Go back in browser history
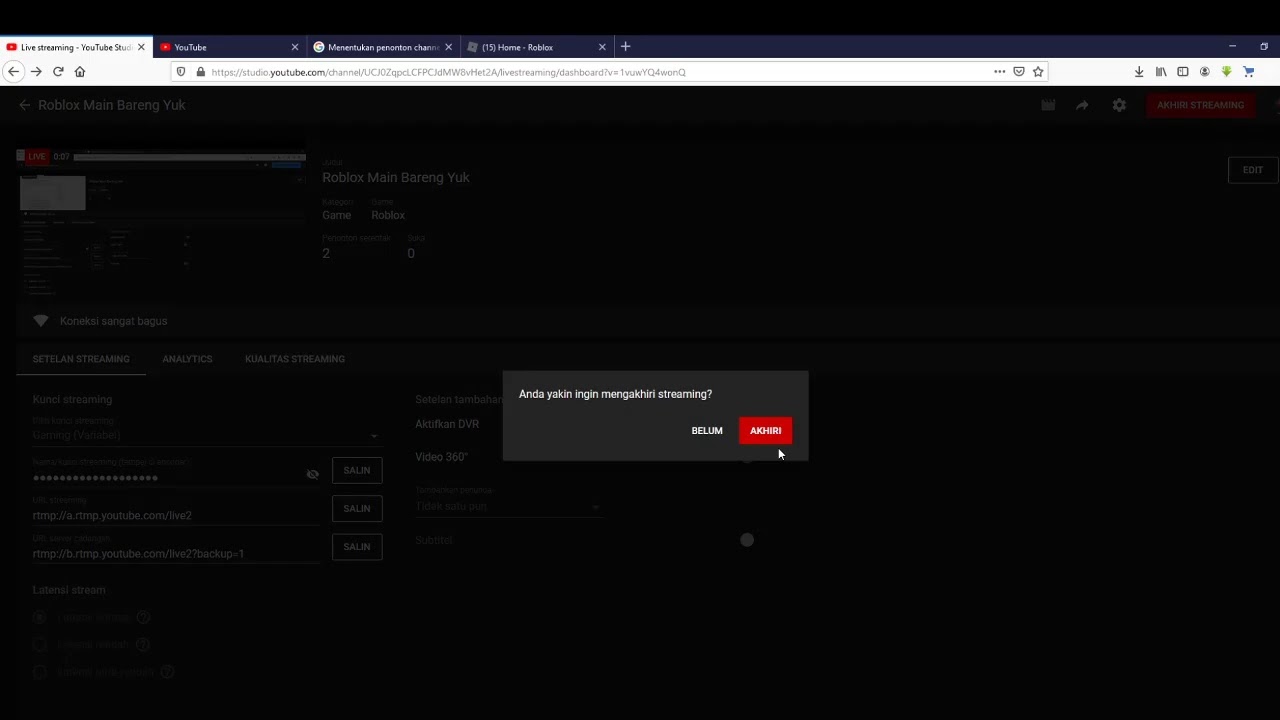The width and height of the screenshot is (1280, 720). (x=13, y=72)
